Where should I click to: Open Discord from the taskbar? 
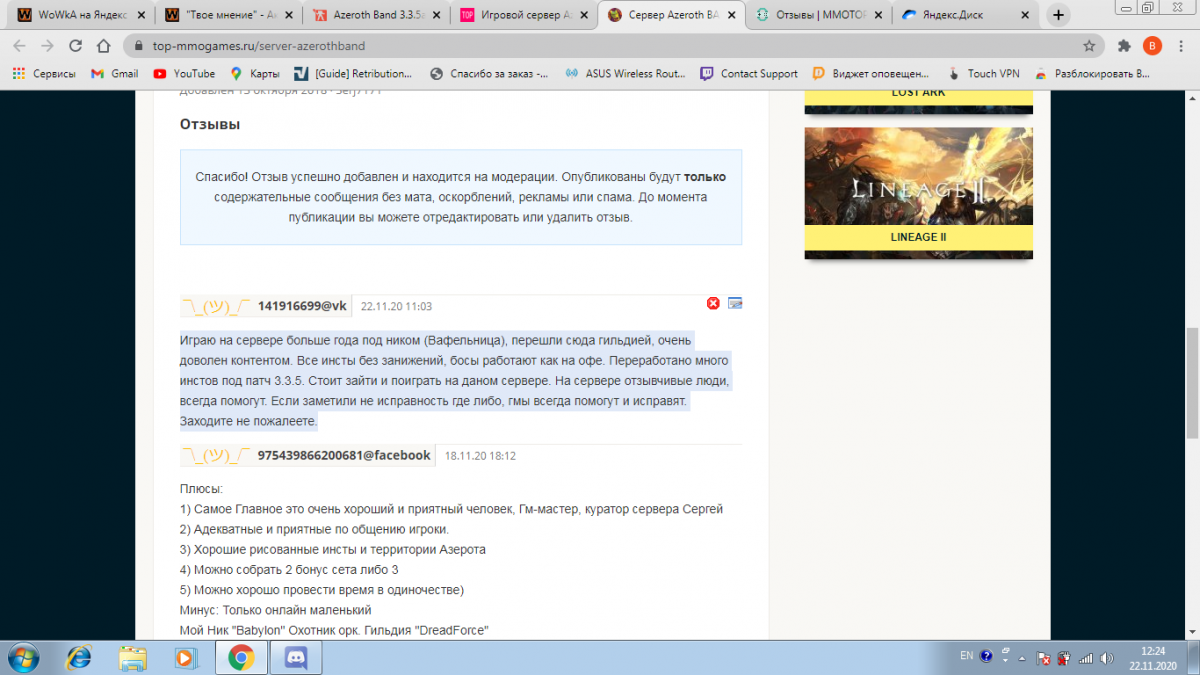(295, 657)
